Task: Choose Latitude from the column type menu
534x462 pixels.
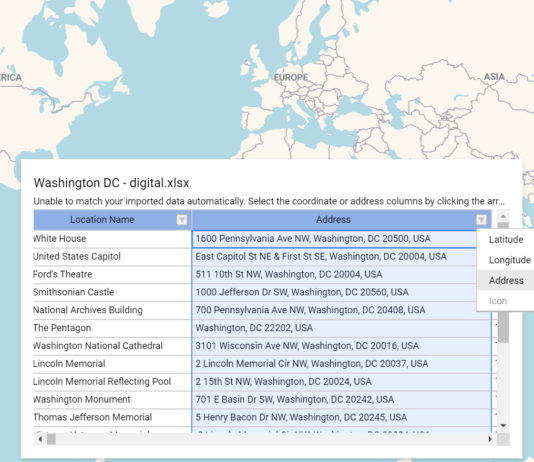Action: point(505,240)
